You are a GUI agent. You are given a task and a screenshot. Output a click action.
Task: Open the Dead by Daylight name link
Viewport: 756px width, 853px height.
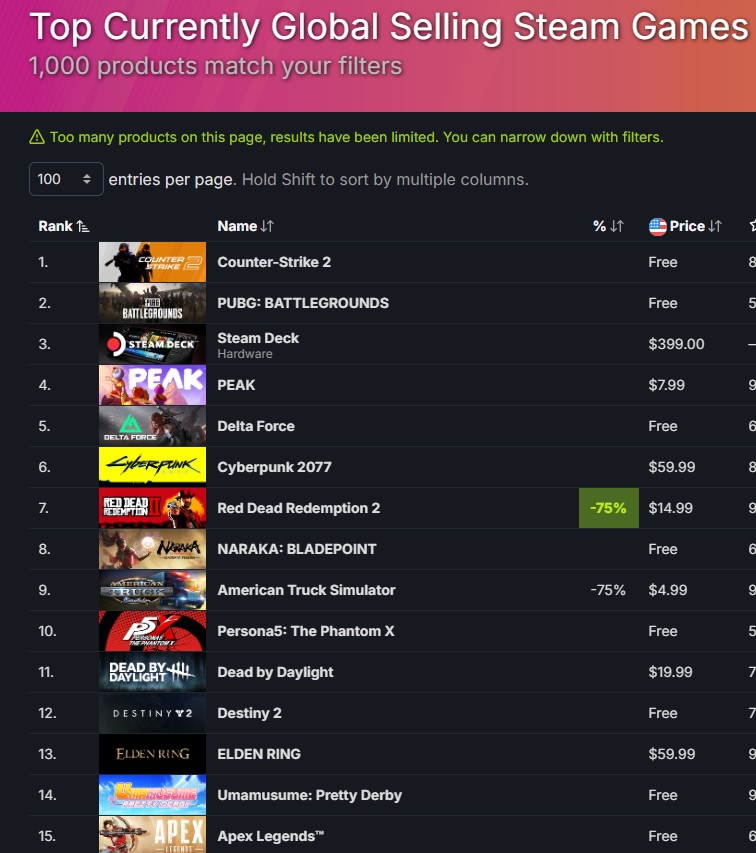coord(275,672)
